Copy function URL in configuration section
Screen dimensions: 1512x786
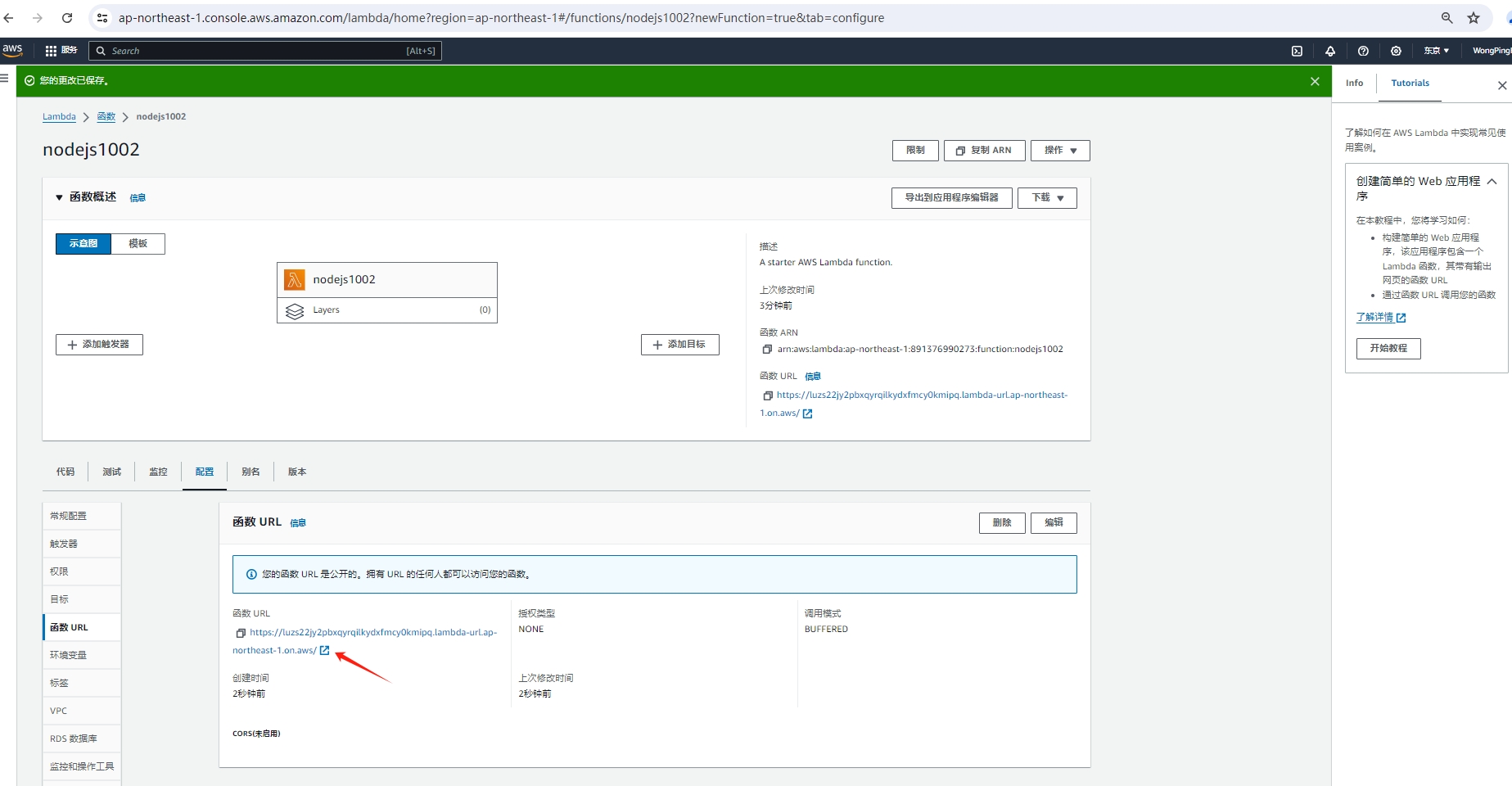click(241, 633)
